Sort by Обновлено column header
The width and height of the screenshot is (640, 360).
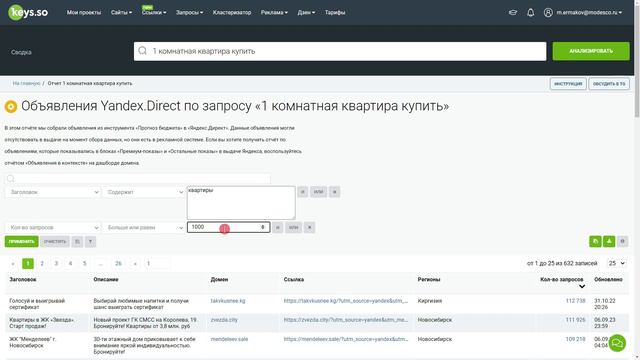point(608,280)
